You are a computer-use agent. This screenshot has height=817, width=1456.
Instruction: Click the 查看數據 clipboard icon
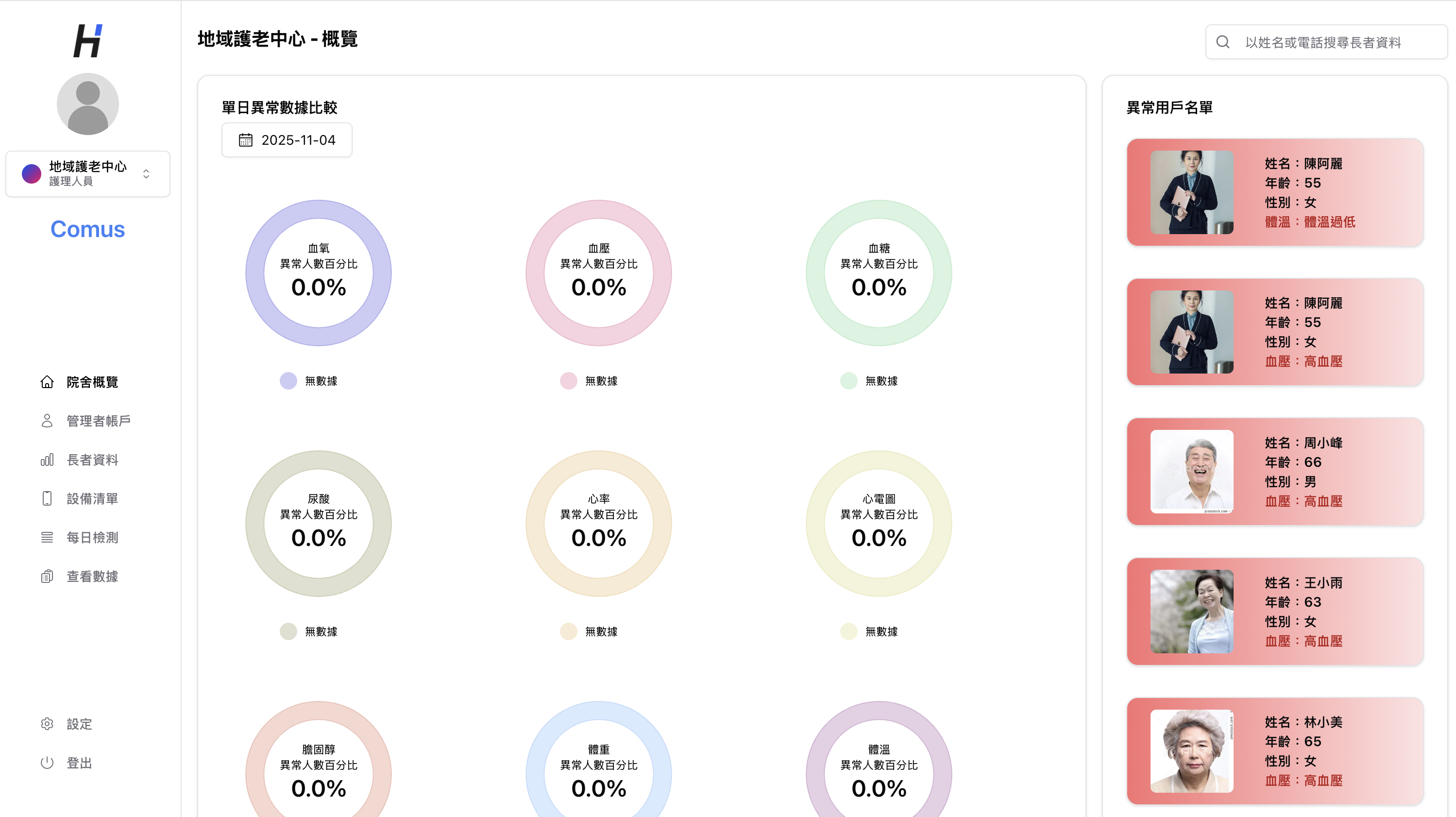pos(48,576)
